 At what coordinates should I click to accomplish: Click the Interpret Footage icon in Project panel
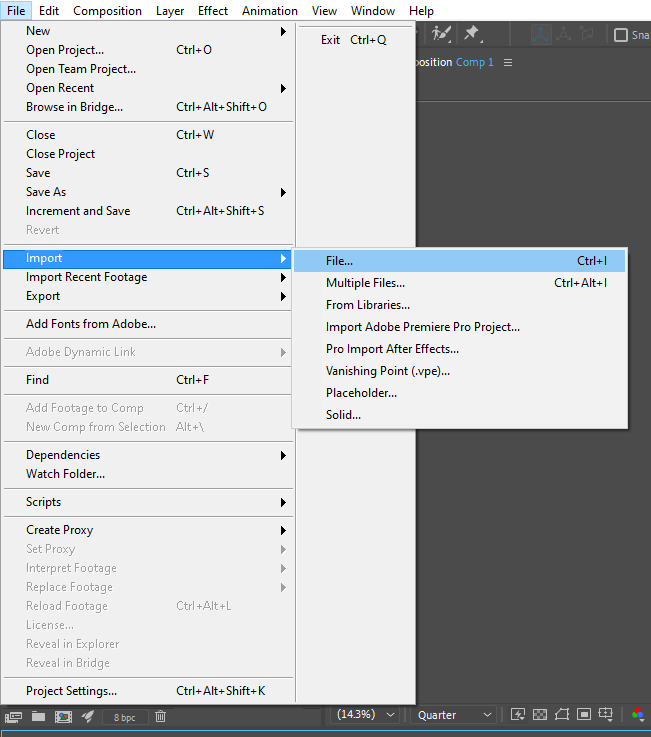point(13,717)
